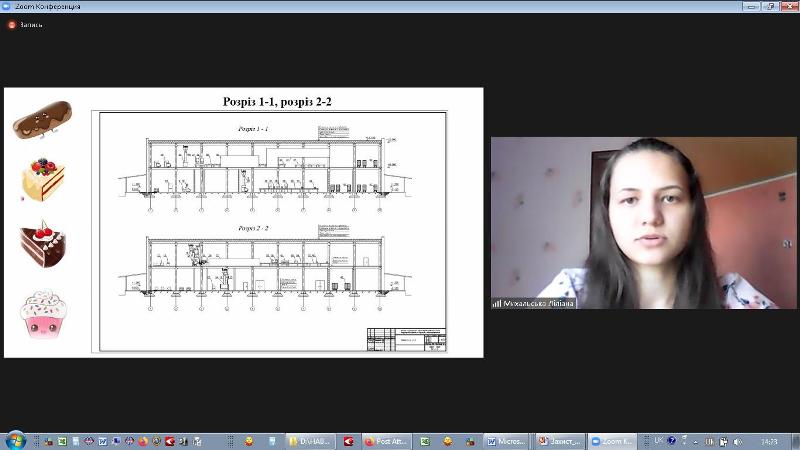This screenshot has width=800, height=450.
Task: Open the Windows Start menu
Action: coord(14,440)
